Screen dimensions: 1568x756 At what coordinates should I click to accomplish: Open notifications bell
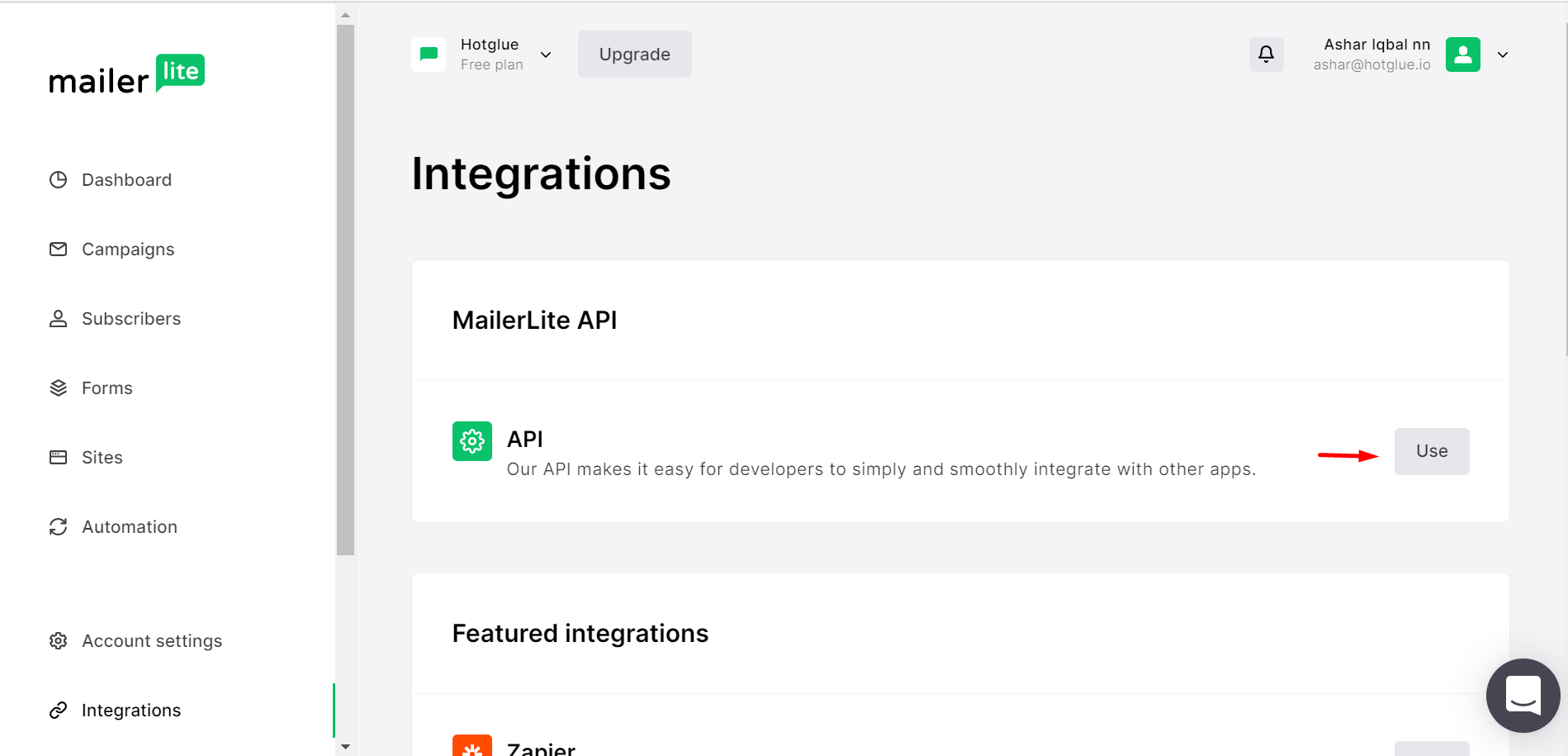click(x=1266, y=55)
